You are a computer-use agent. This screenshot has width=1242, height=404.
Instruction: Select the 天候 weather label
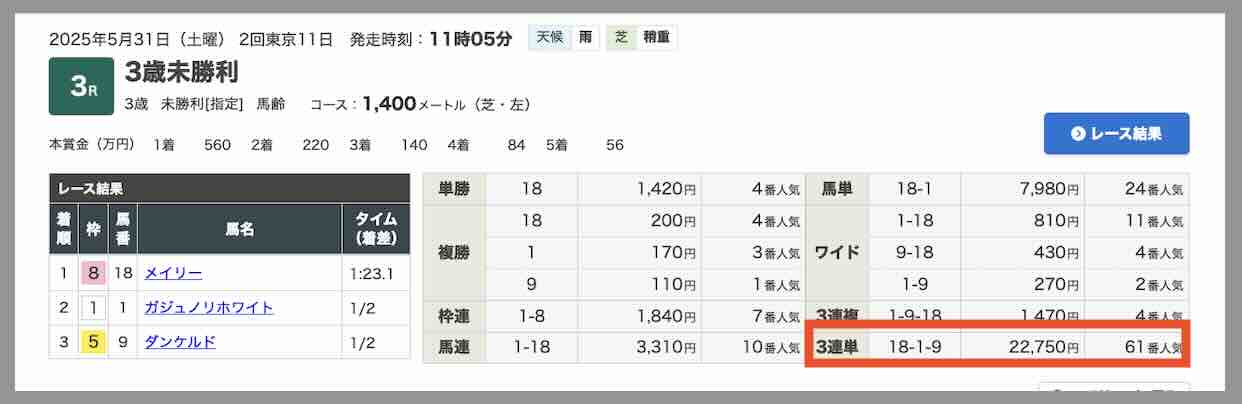pos(549,38)
